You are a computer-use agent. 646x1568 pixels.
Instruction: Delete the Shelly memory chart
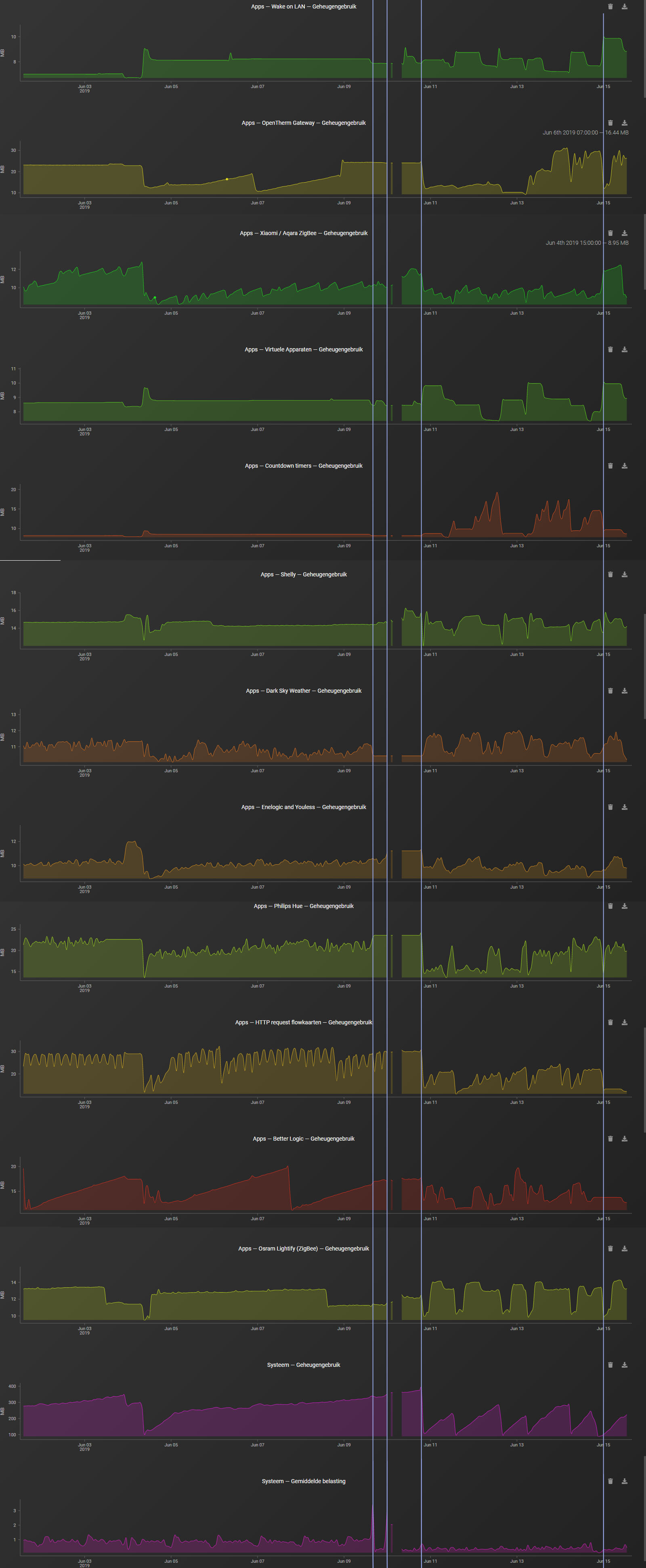[x=610, y=575]
